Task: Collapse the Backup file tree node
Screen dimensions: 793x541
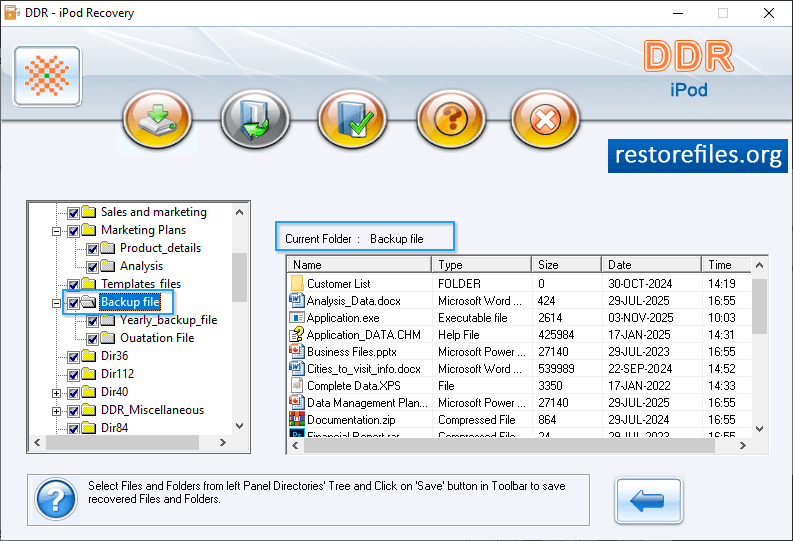Action: (57, 303)
